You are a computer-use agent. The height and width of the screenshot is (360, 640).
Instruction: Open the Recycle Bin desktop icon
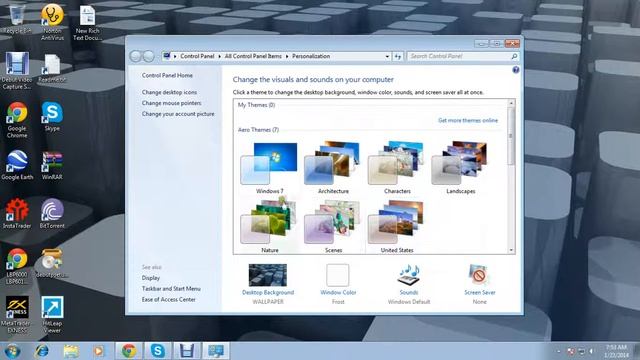pos(17,18)
